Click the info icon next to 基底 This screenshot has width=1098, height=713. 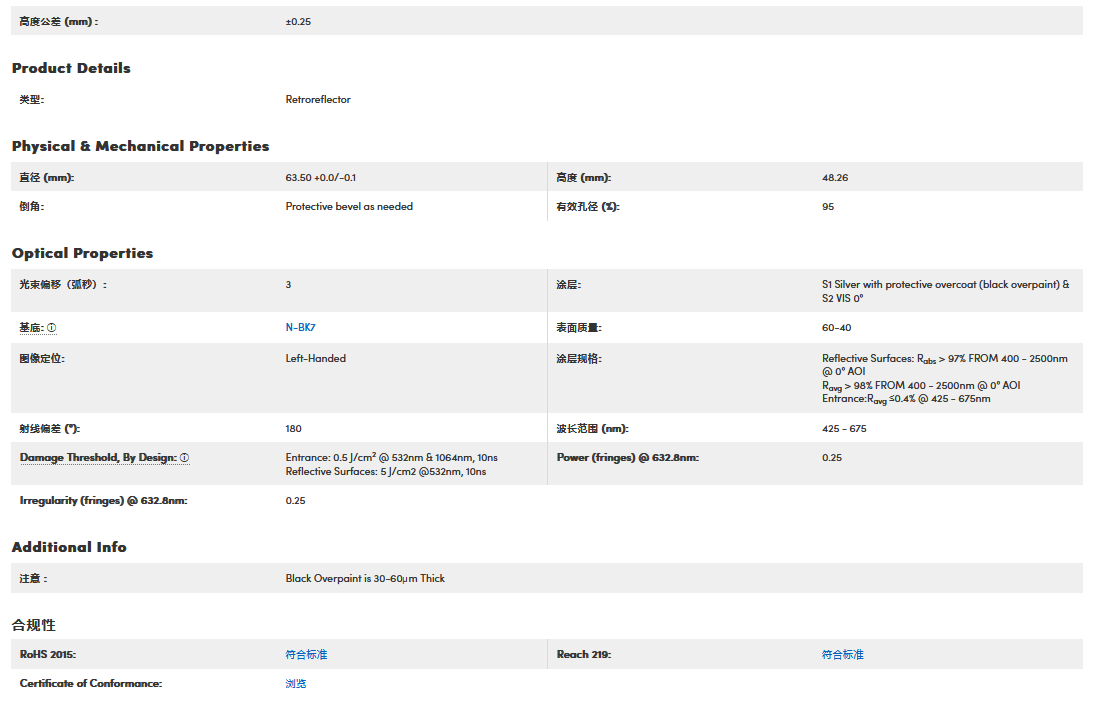pyautogui.click(x=52, y=328)
